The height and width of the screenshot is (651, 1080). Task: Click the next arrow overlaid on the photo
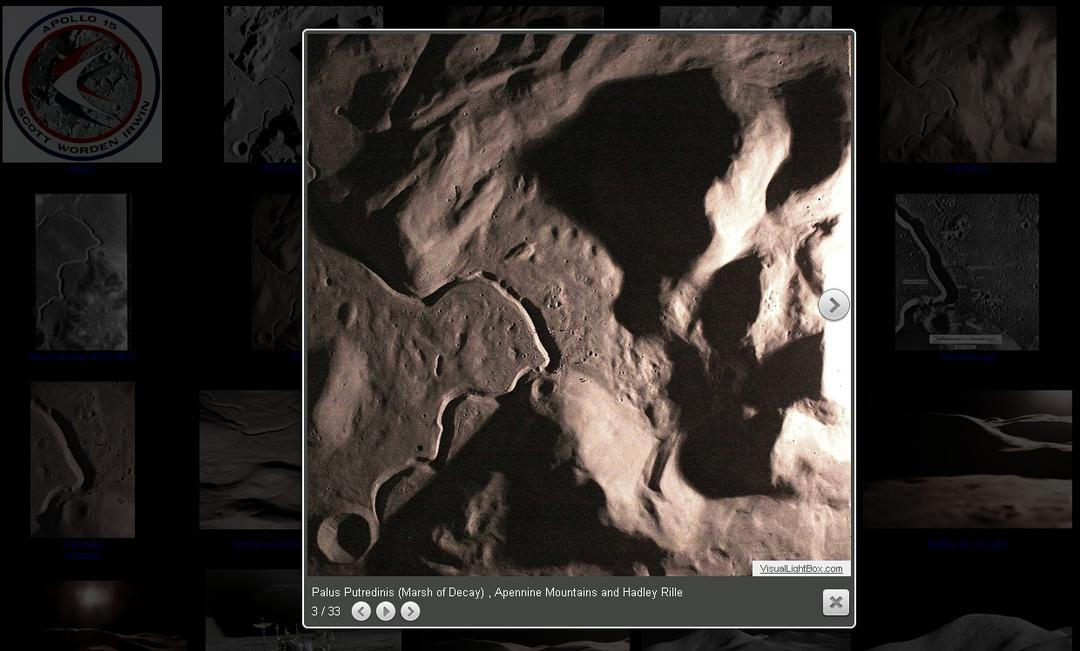pos(833,304)
